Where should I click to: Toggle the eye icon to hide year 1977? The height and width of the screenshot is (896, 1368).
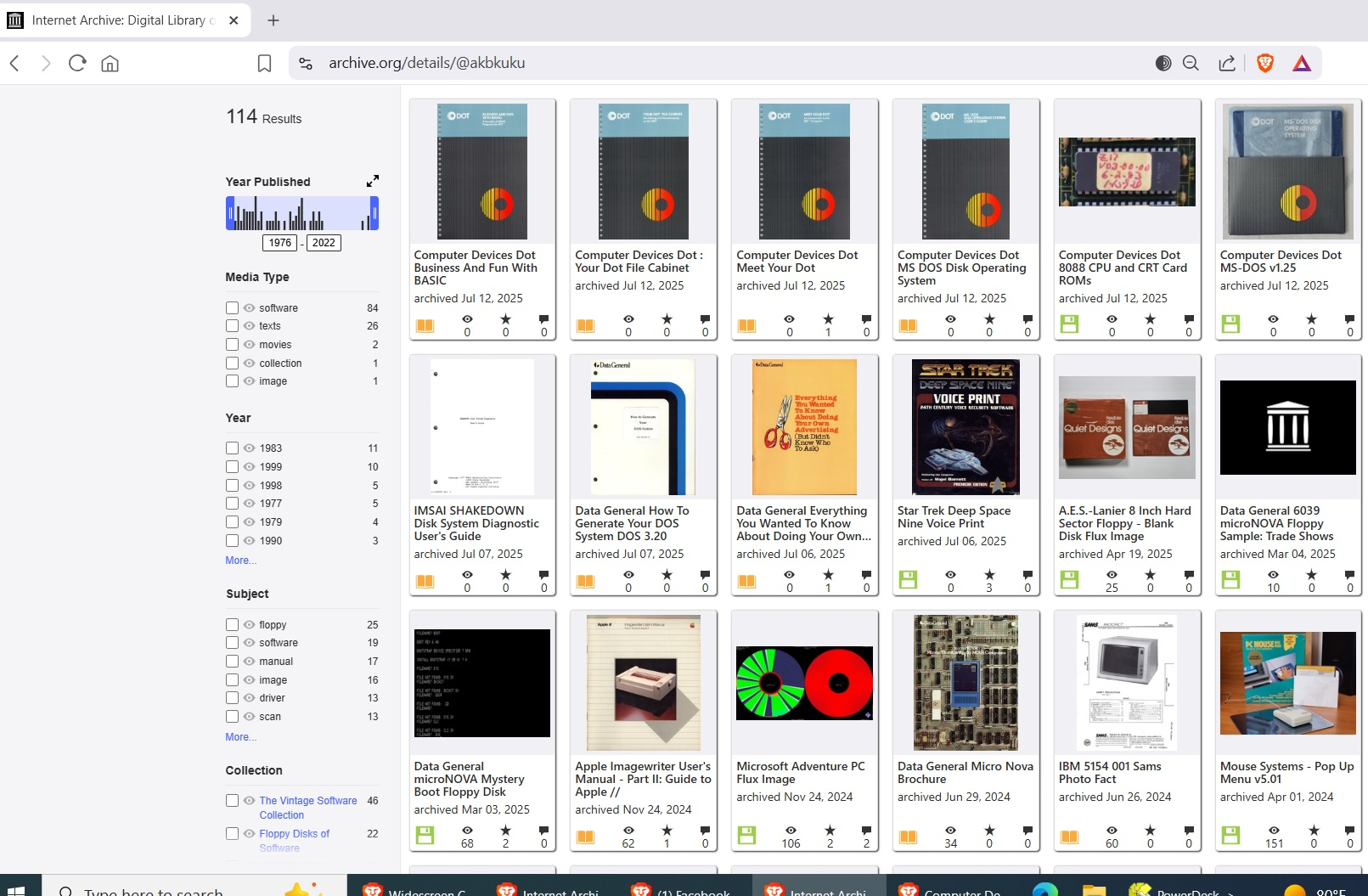[x=249, y=503]
